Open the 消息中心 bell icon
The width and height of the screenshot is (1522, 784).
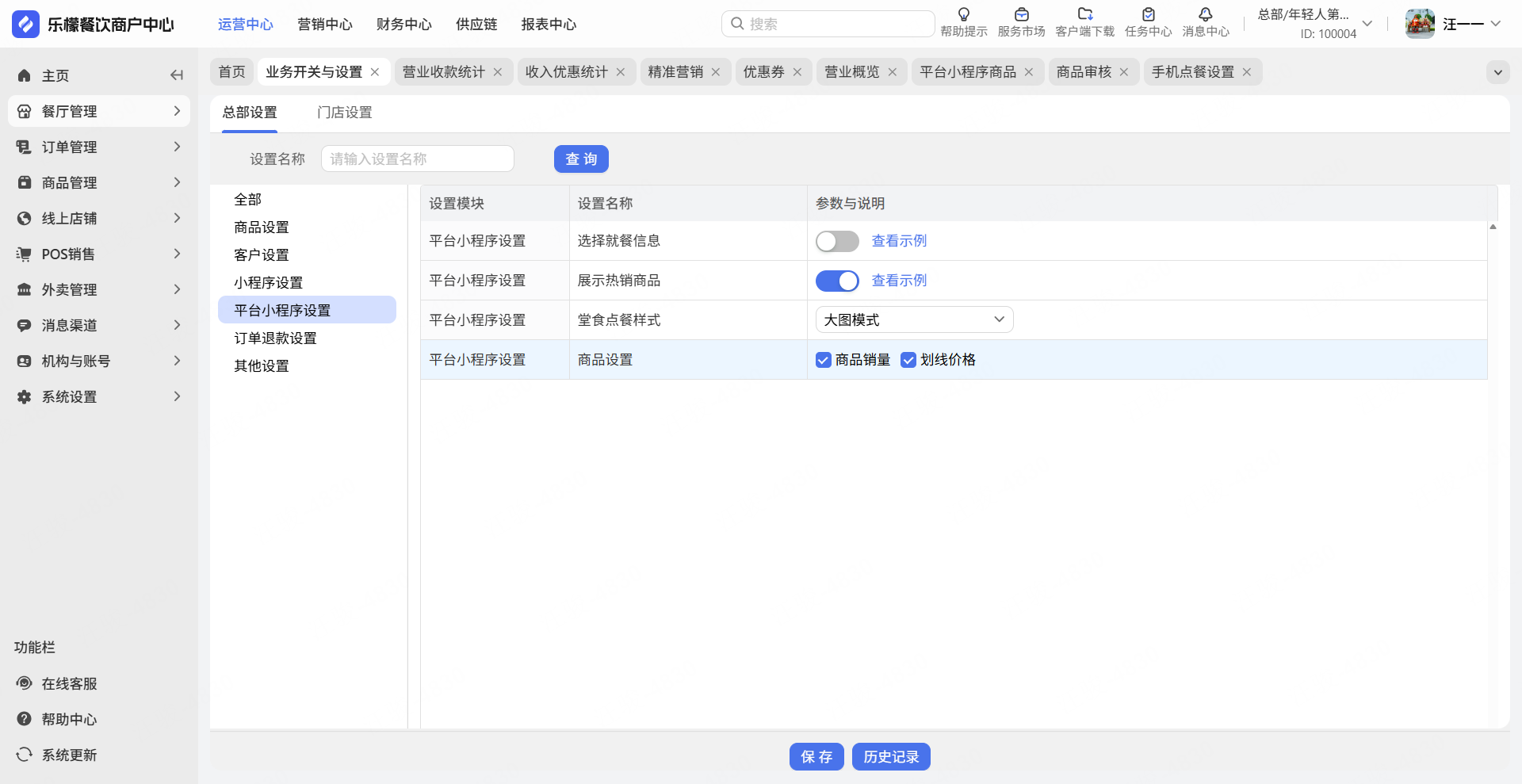[1205, 15]
